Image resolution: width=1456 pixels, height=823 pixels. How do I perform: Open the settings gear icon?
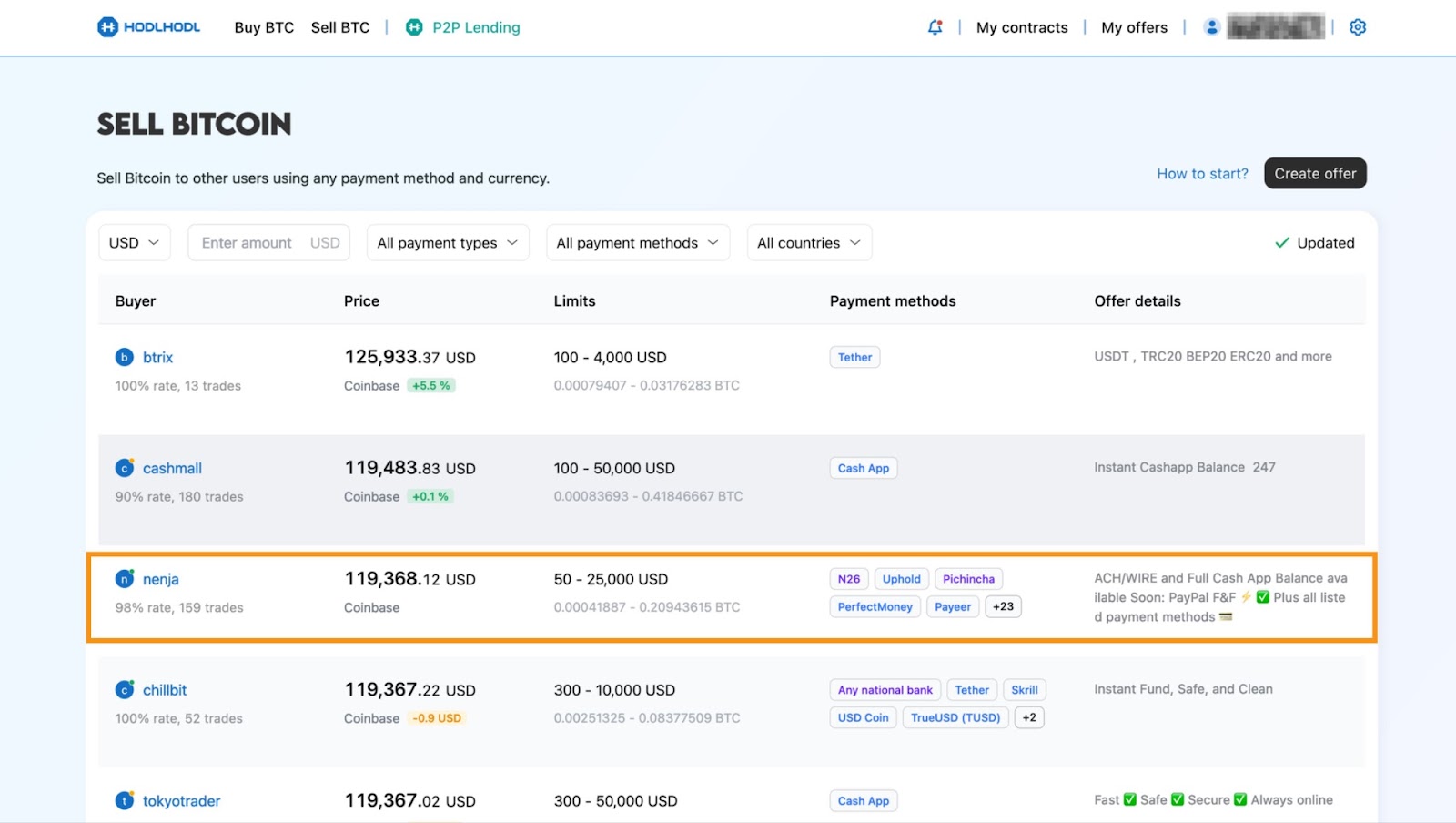coord(1358,27)
